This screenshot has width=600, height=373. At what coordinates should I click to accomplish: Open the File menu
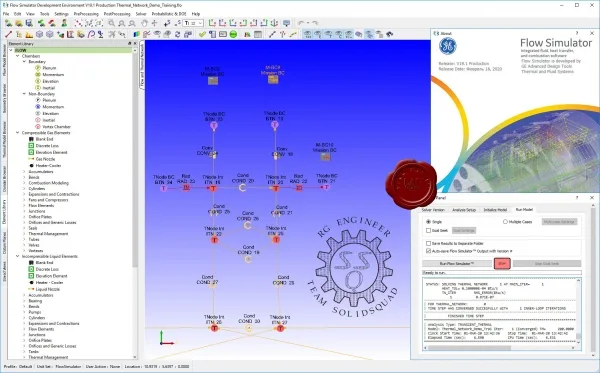click(x=6, y=14)
